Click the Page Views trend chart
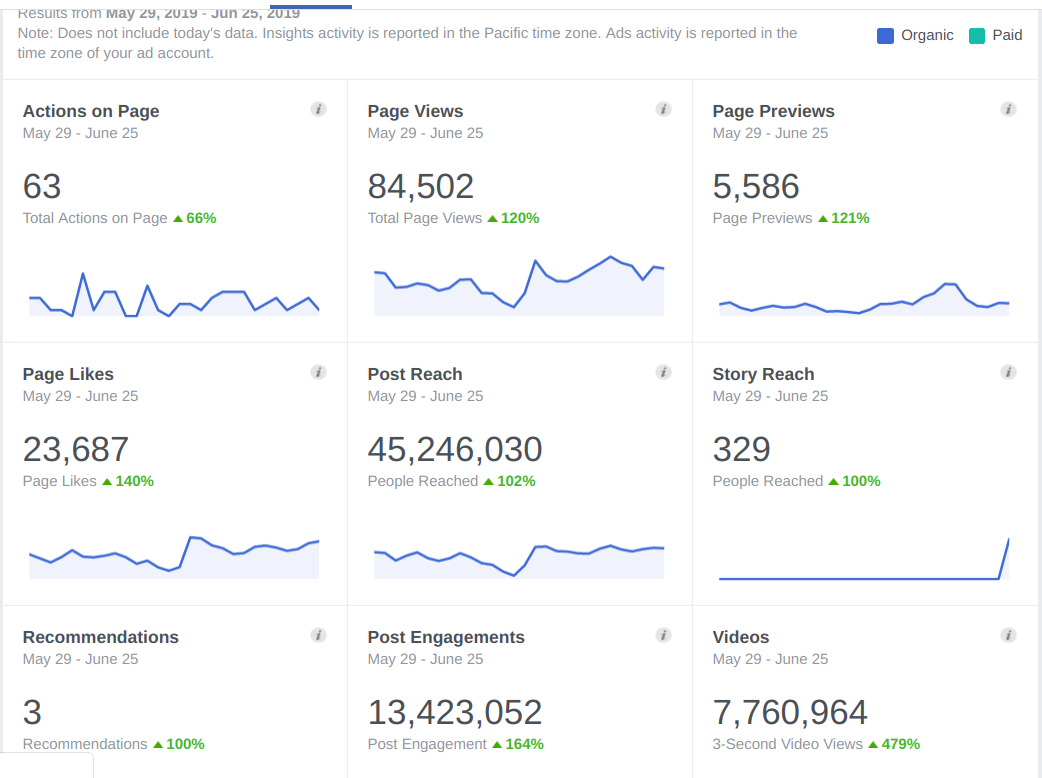Screen dimensions: 1042x778 click(x=519, y=286)
